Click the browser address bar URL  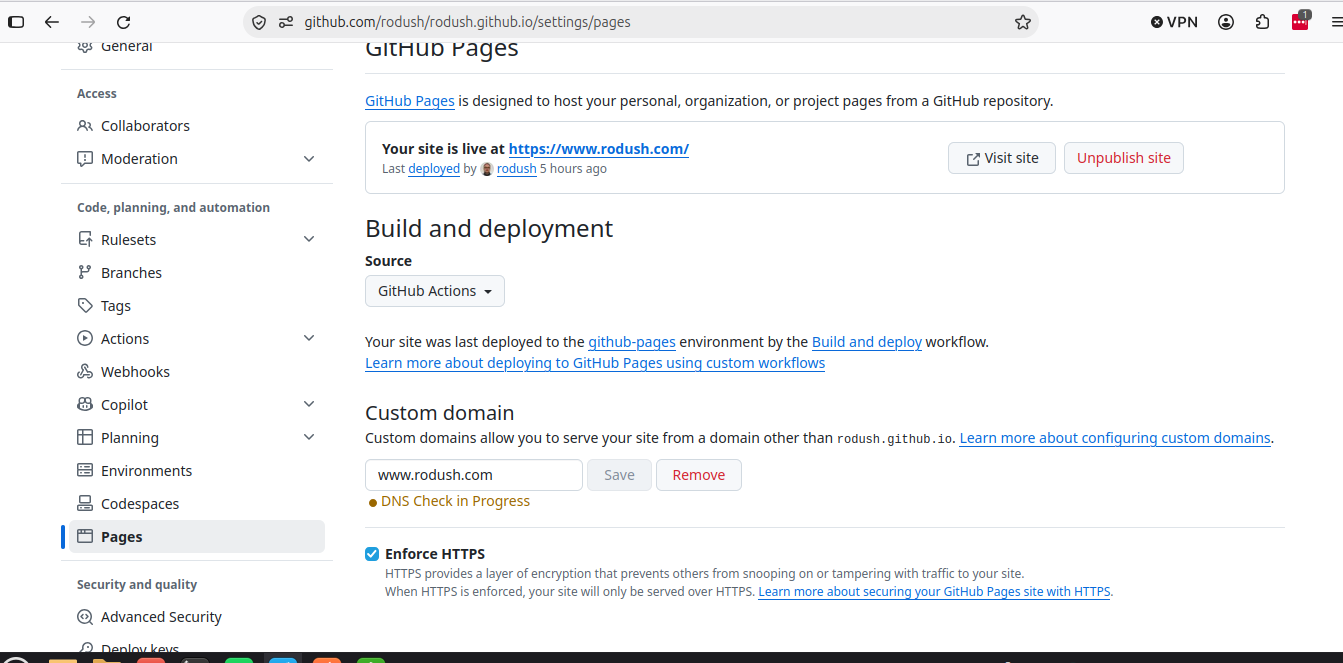(x=468, y=22)
